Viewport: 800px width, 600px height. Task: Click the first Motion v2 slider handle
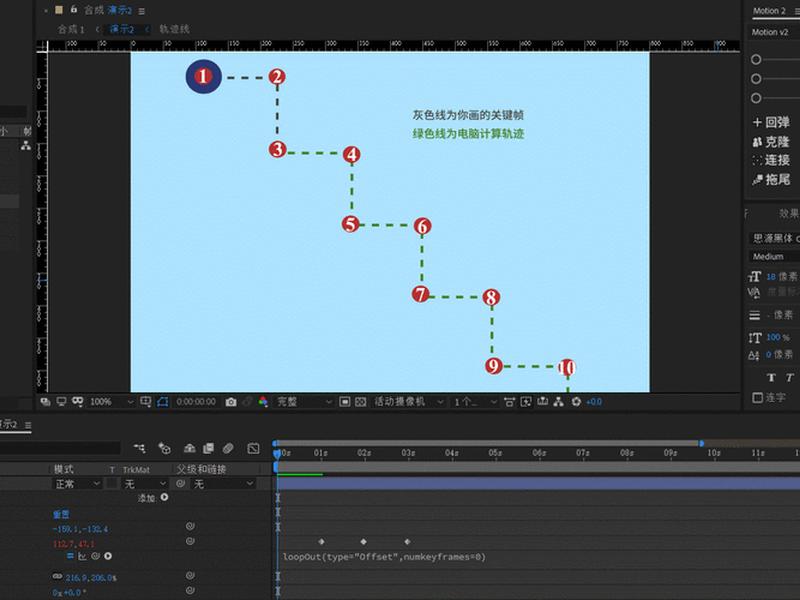[756, 60]
